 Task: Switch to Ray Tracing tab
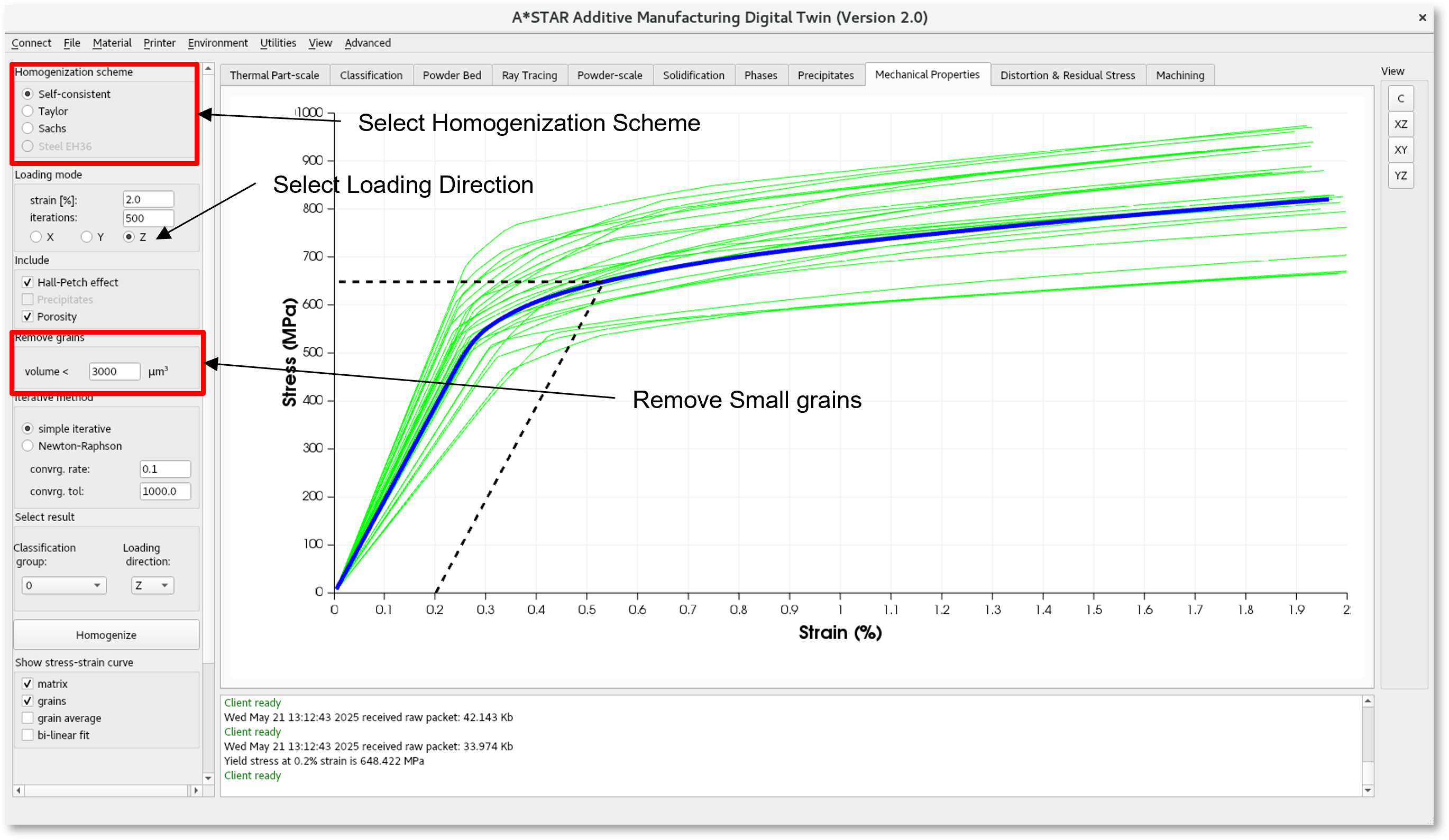click(529, 75)
